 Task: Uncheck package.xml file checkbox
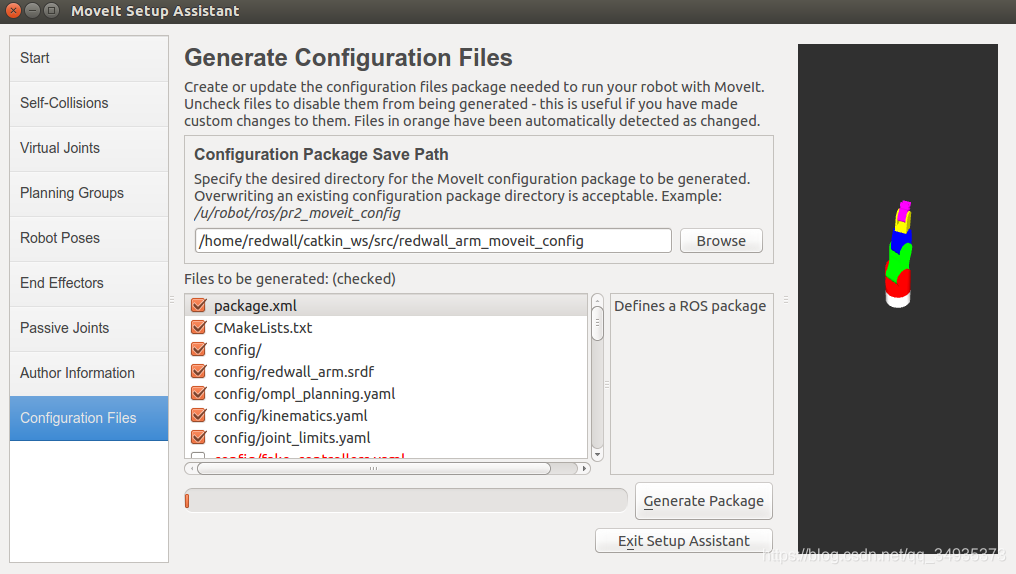point(199,305)
